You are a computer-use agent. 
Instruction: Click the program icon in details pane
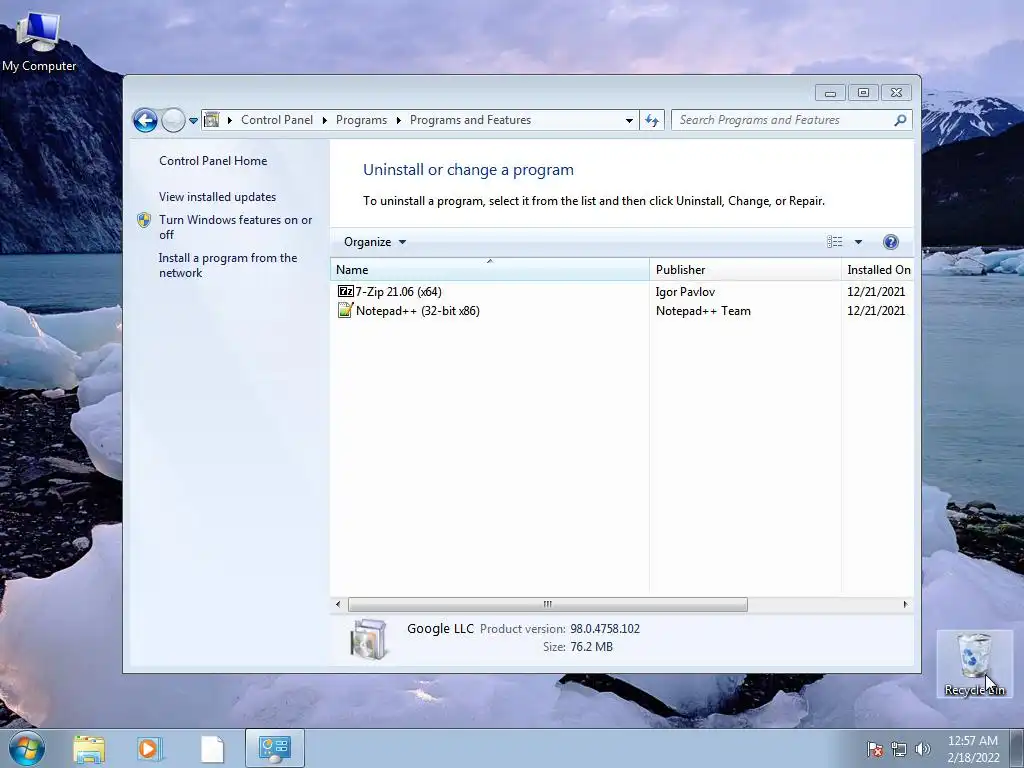[x=368, y=639]
